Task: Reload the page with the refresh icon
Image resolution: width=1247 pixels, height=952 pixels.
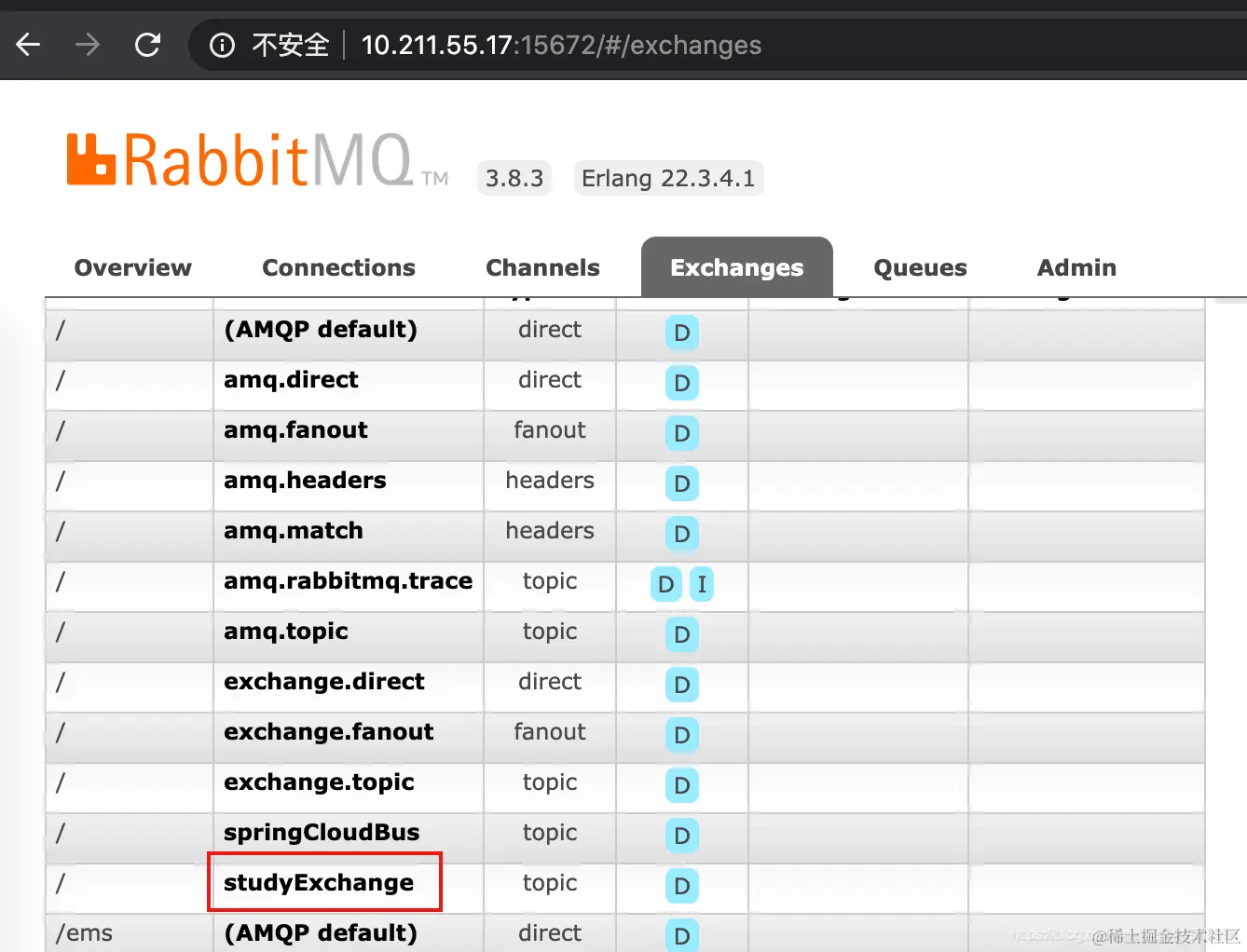Action: coord(147,45)
